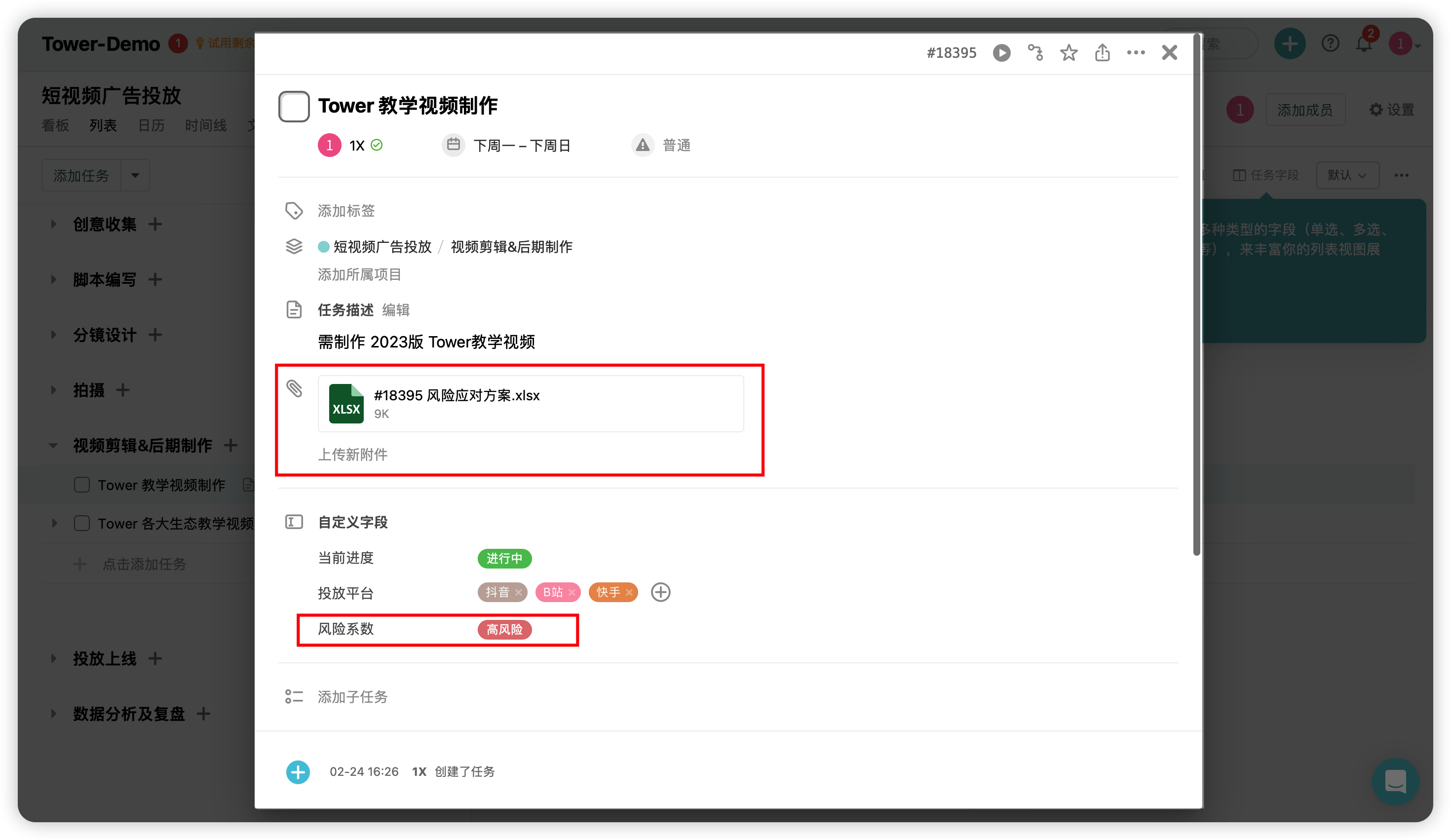Click the subtask list icon

point(294,697)
